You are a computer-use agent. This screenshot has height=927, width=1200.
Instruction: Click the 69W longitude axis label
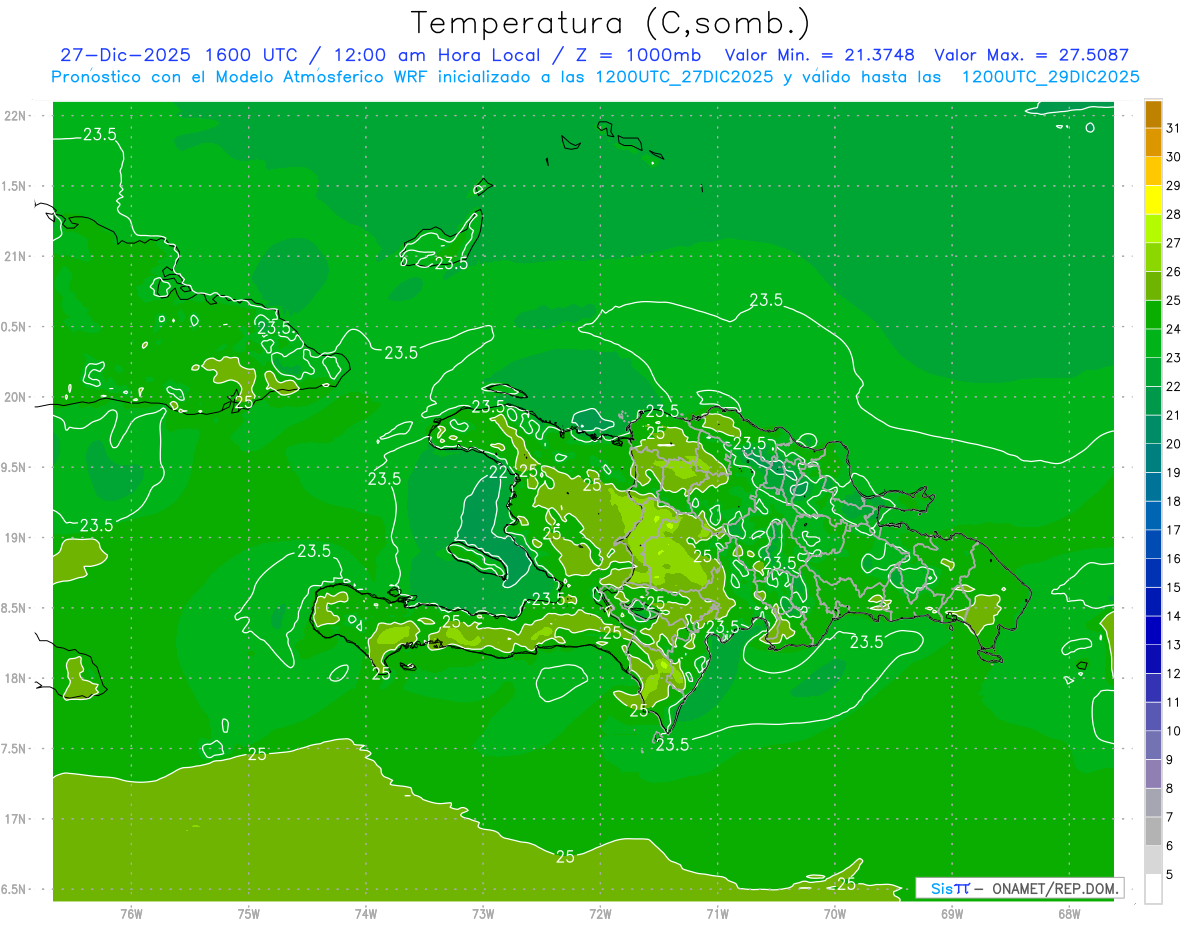pos(951,913)
